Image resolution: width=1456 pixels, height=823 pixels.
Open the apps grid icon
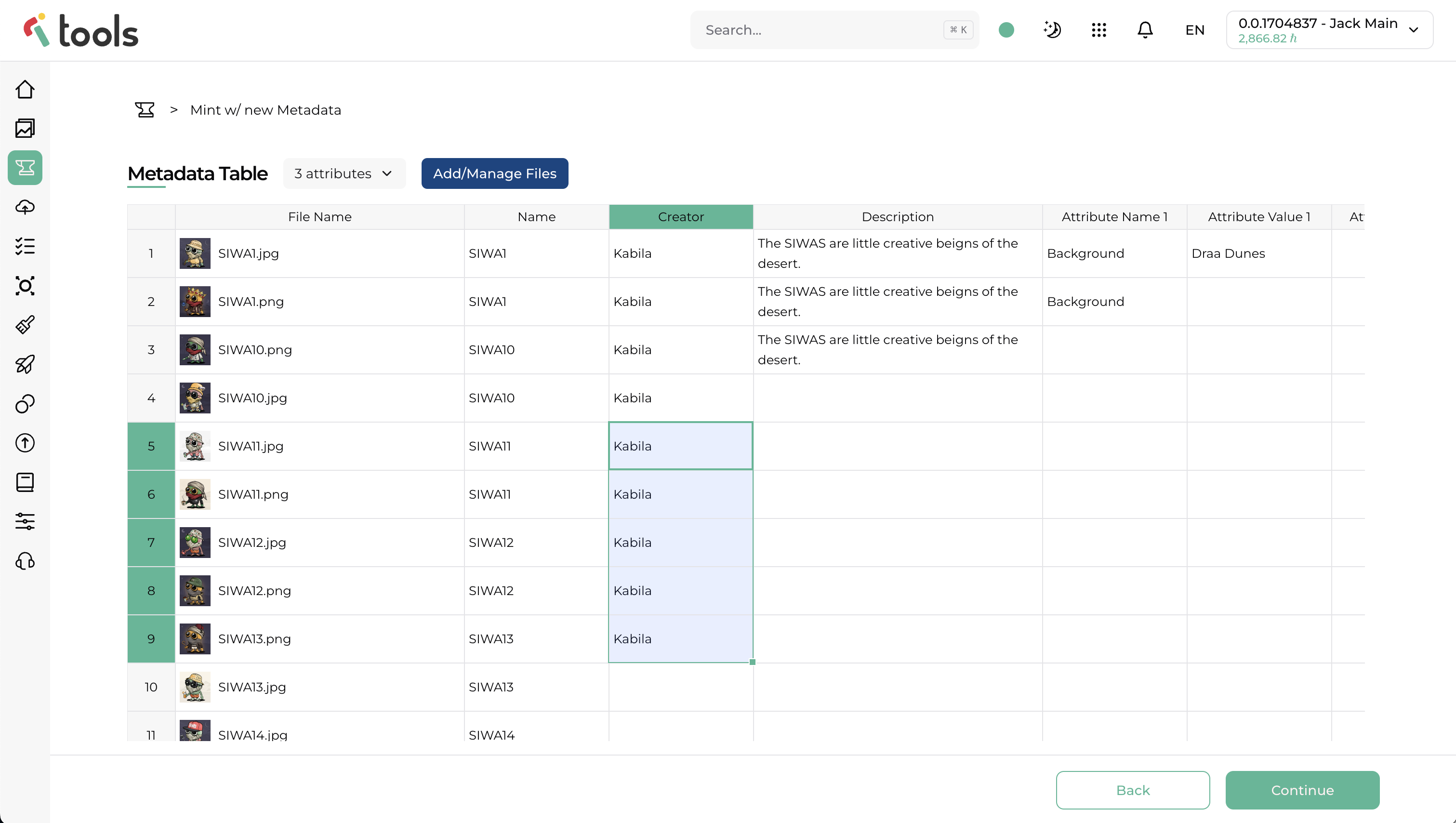pos(1098,30)
